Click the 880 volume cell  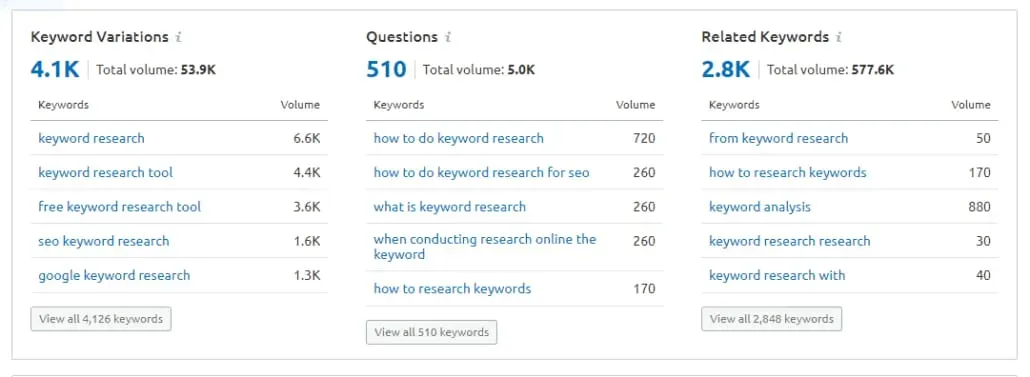tap(979, 207)
